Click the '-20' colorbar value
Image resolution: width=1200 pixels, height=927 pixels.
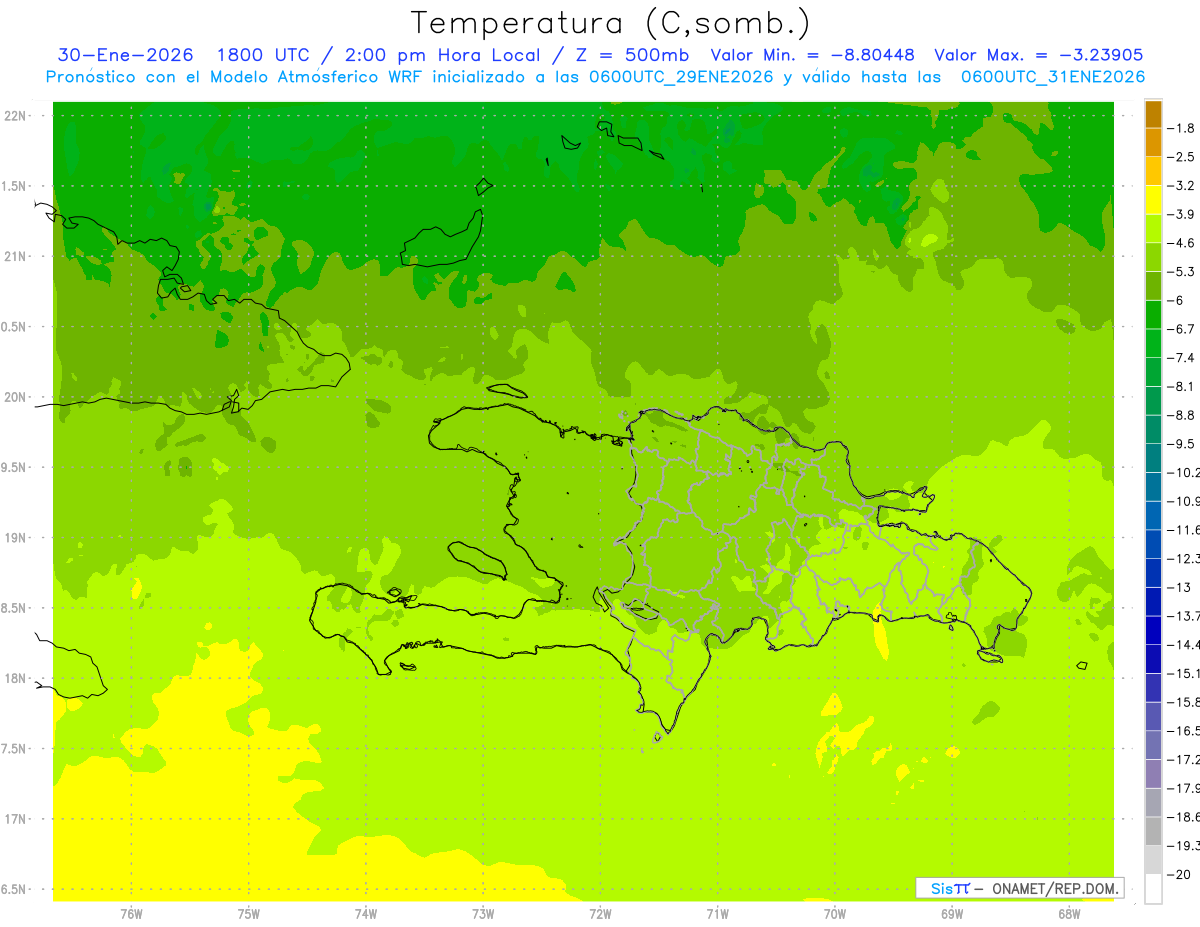1178,874
